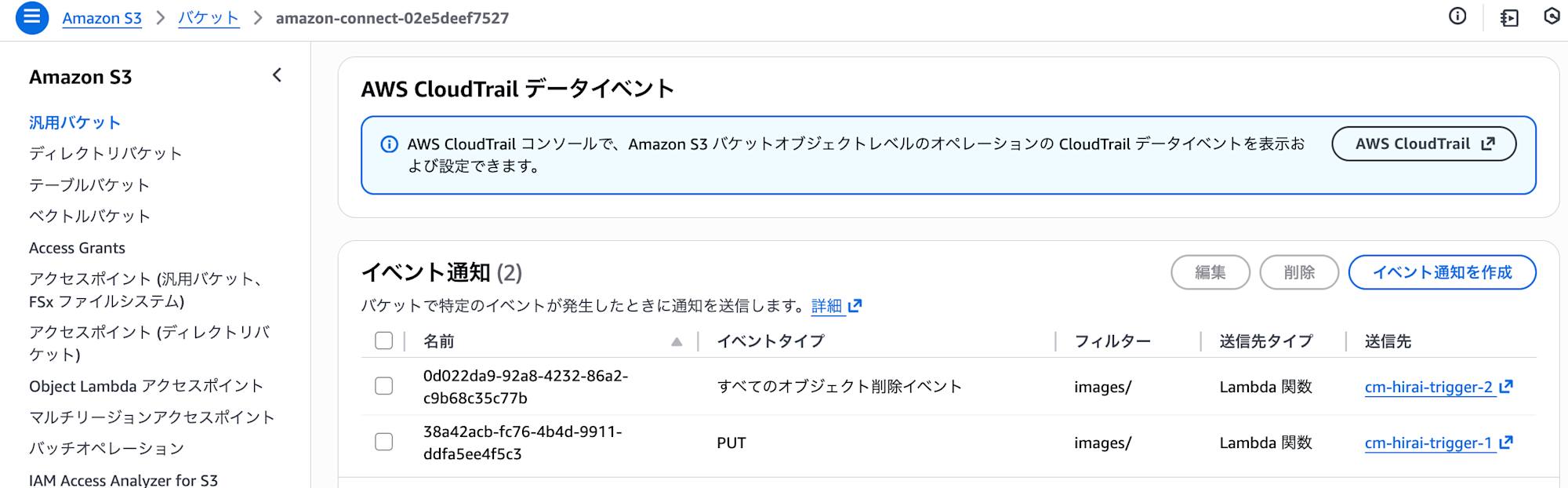1568x488 pixels.
Task: Open Access Grants from the sidebar
Action: (77, 247)
